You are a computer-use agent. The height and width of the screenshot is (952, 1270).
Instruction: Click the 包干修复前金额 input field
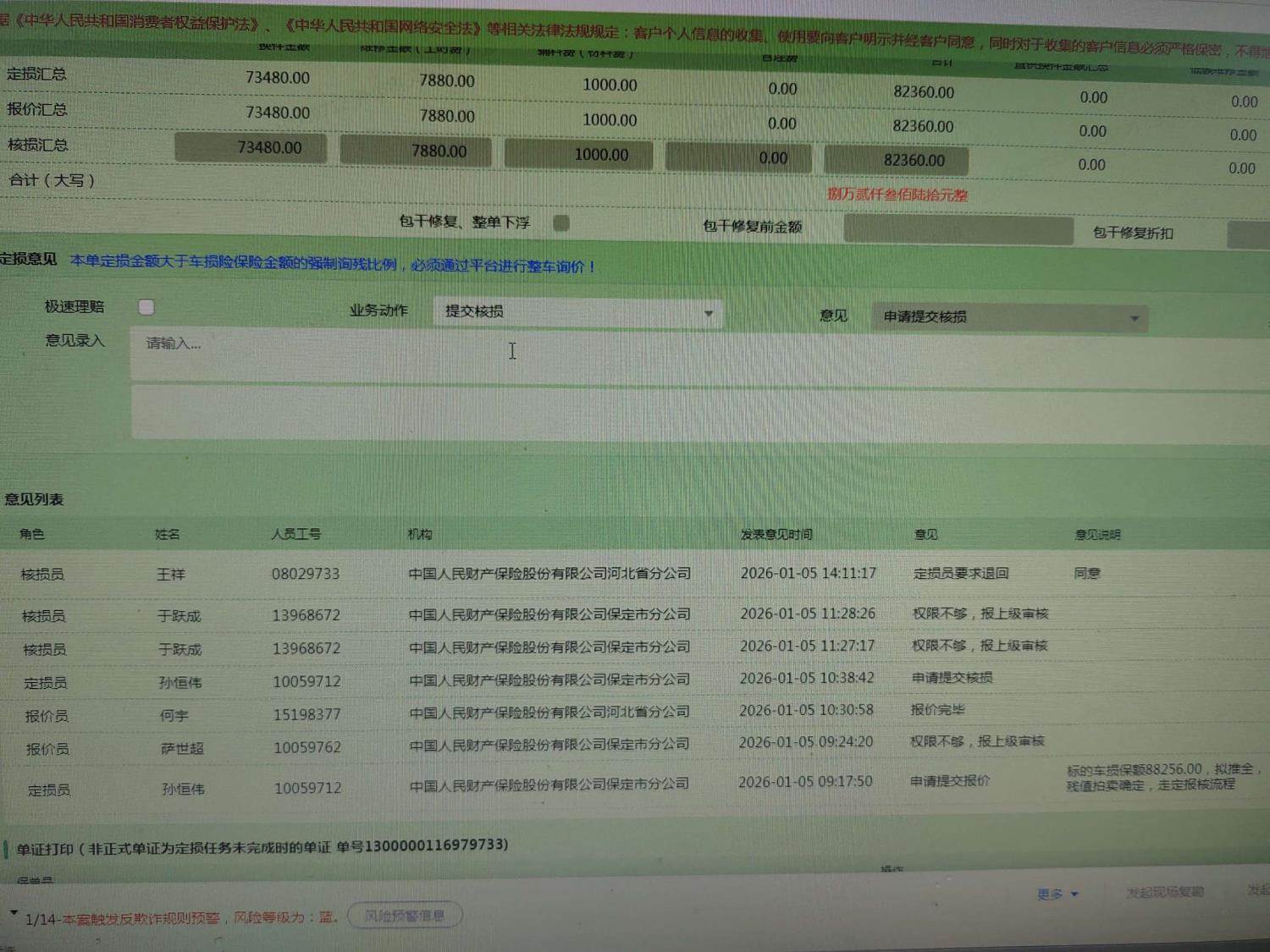pos(958,229)
